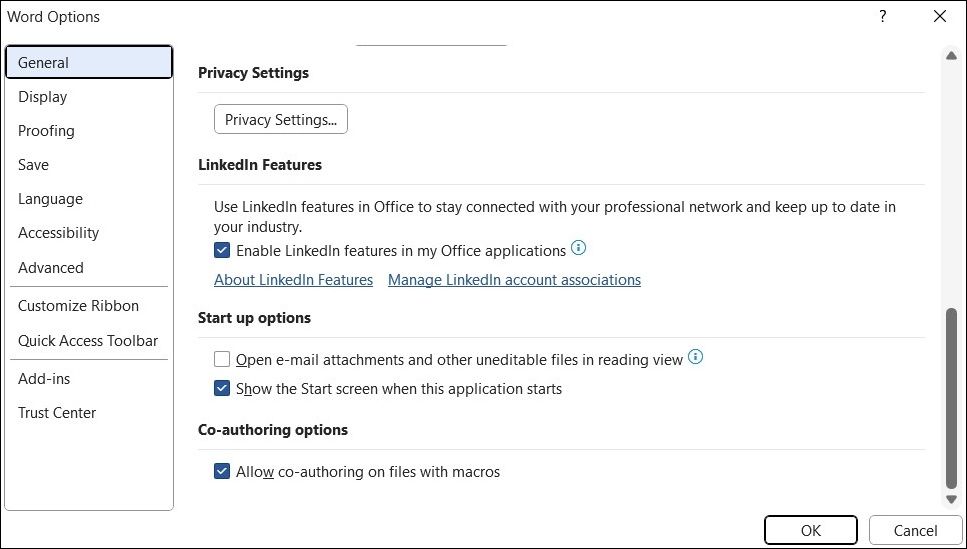Open About LinkedIn Features link
Viewport: 967px width, 549px height.
pos(294,280)
